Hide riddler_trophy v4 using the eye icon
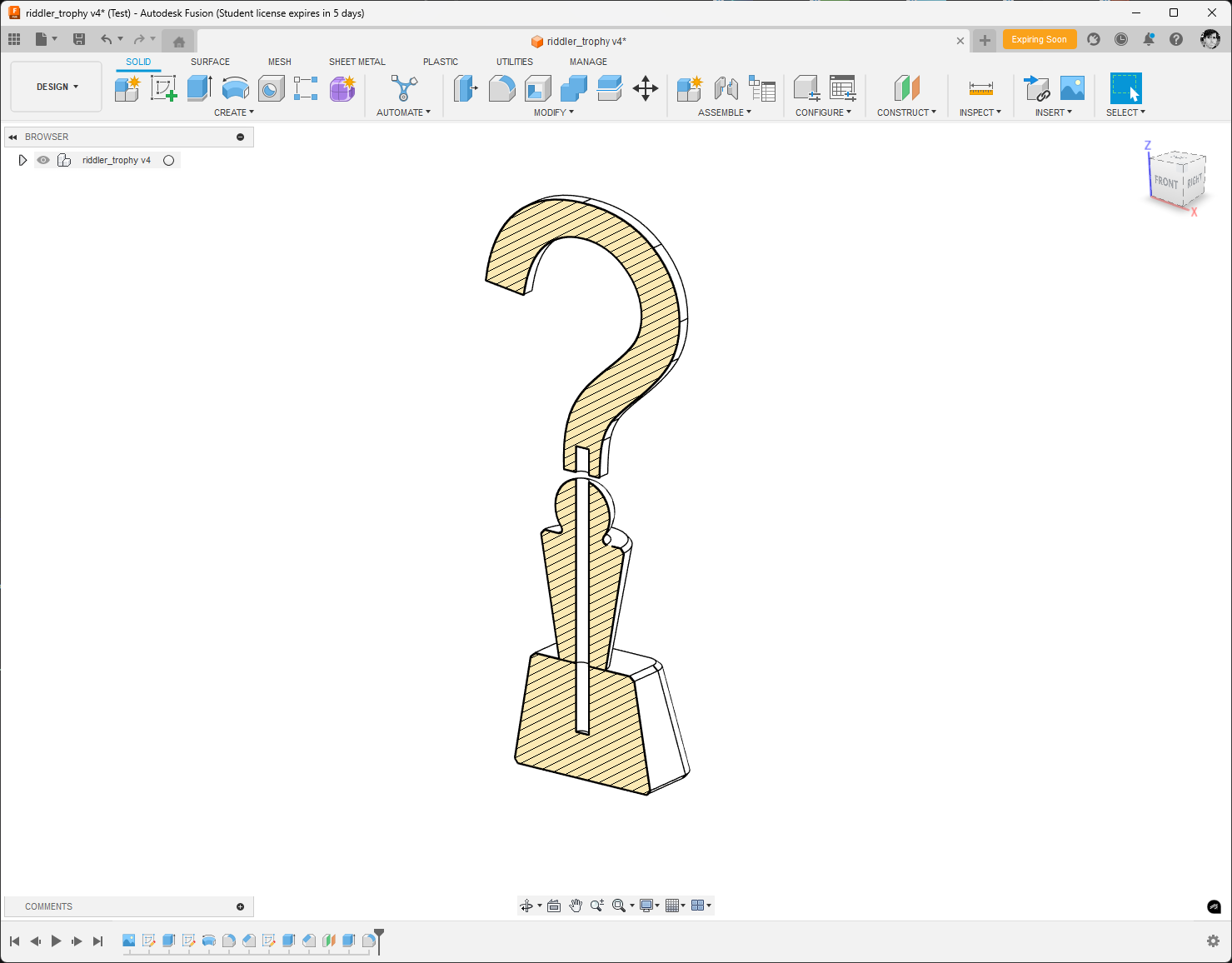This screenshot has height=963, width=1232. tap(43, 160)
